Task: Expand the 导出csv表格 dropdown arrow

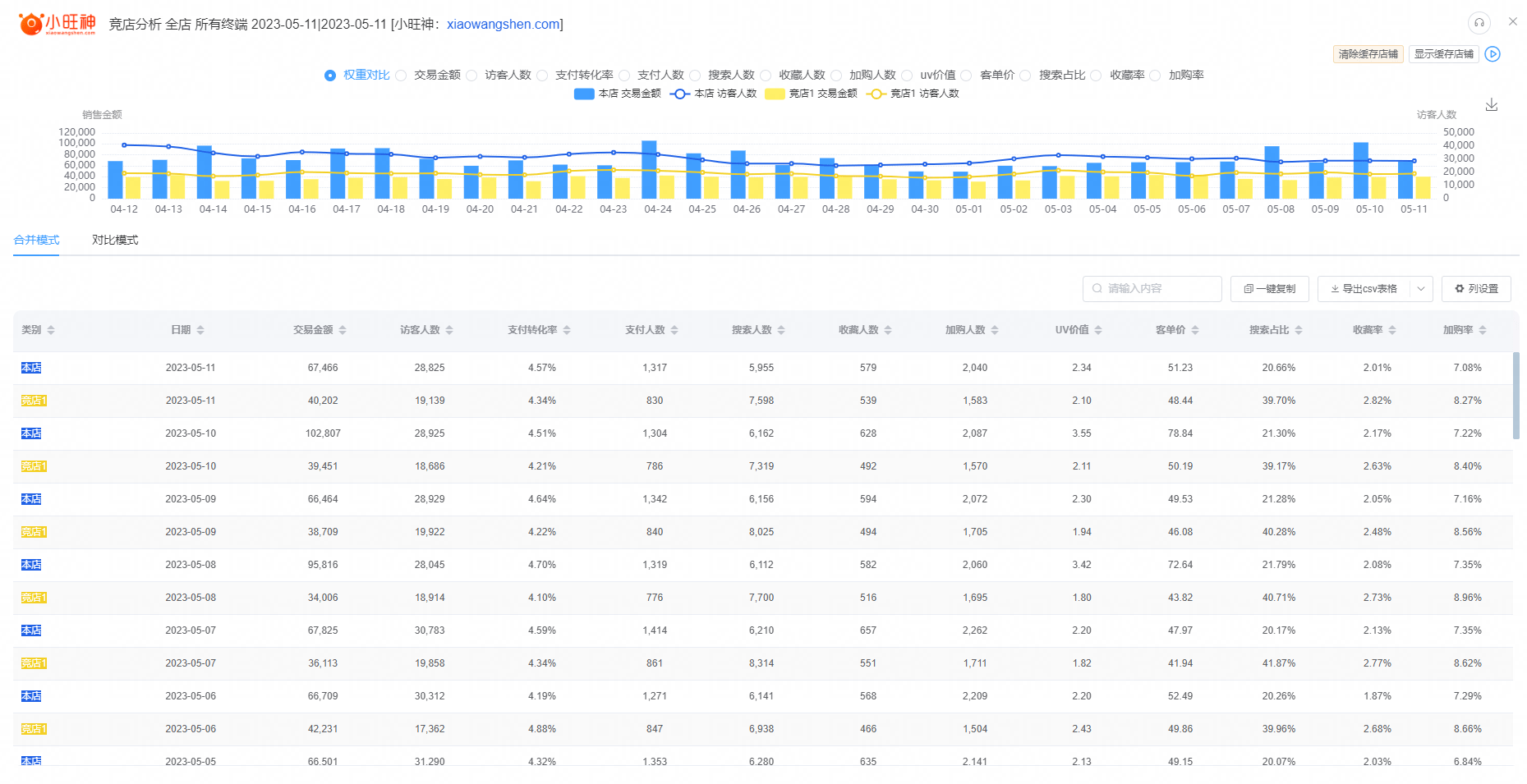Action: point(1421,289)
